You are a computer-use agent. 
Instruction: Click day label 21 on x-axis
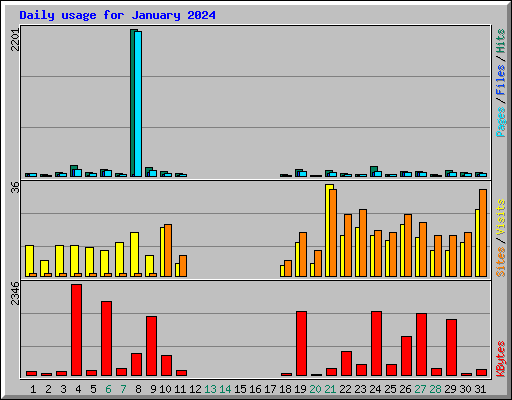click(x=330, y=389)
